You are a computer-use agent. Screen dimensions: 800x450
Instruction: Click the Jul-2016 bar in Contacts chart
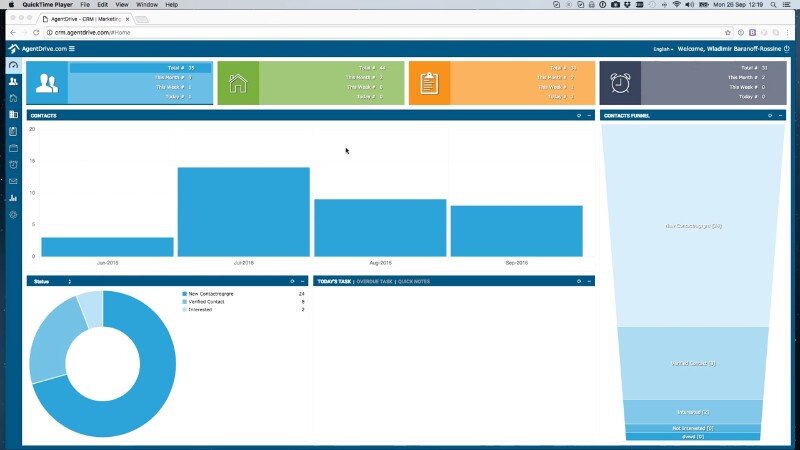[243, 211]
